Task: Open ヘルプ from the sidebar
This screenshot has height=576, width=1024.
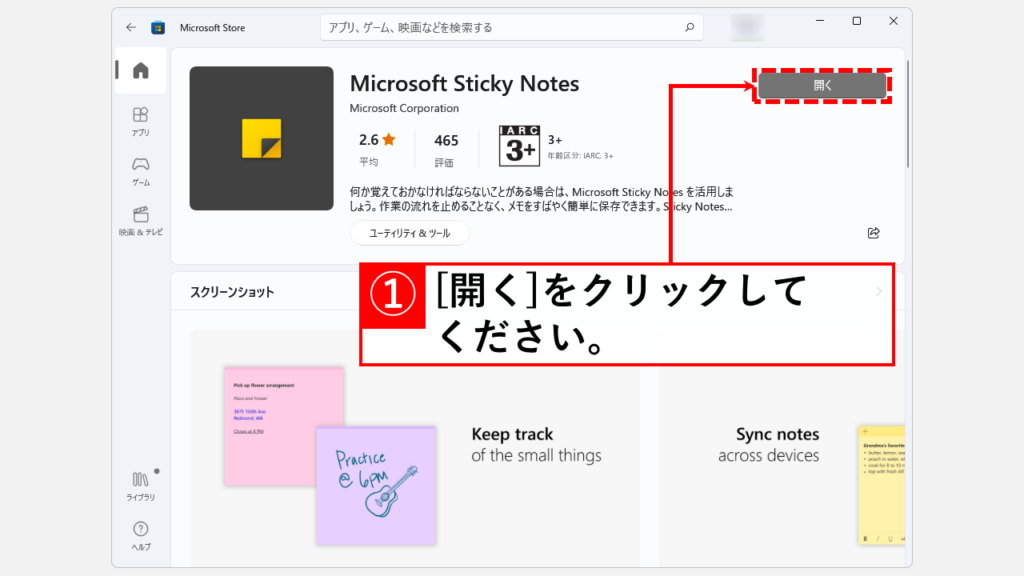Action: point(141,535)
